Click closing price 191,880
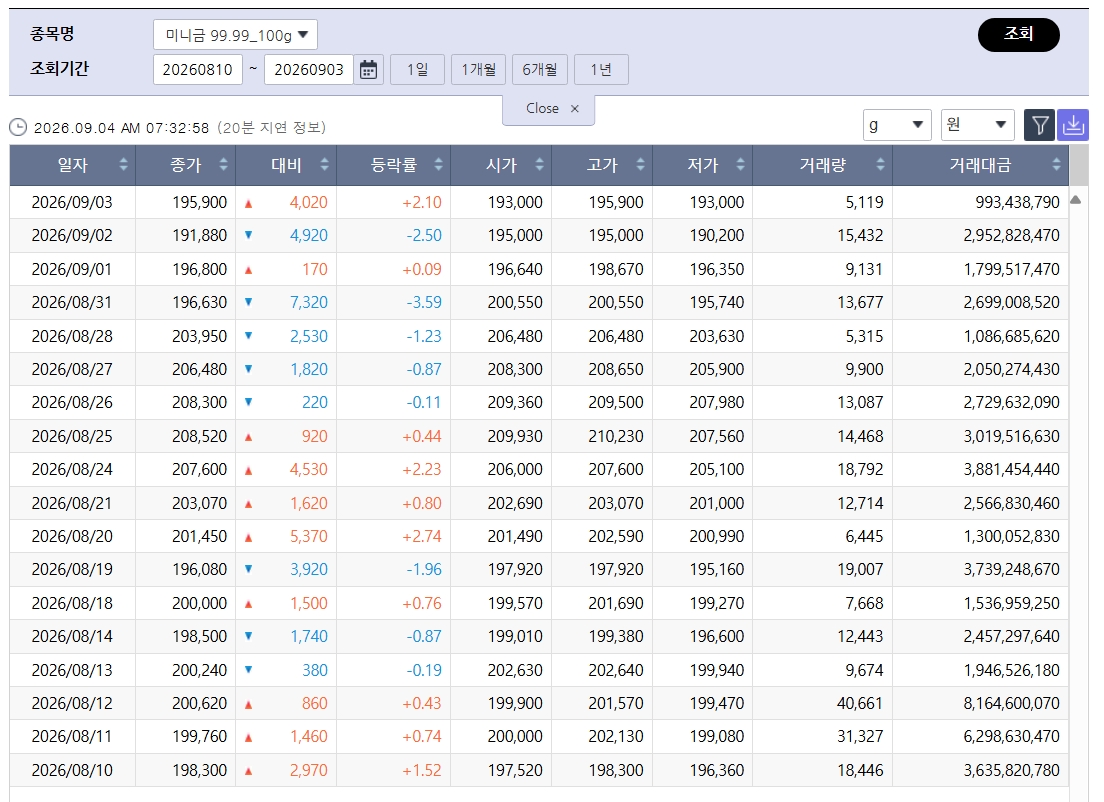This screenshot has width=1104, height=802. [x=200, y=236]
